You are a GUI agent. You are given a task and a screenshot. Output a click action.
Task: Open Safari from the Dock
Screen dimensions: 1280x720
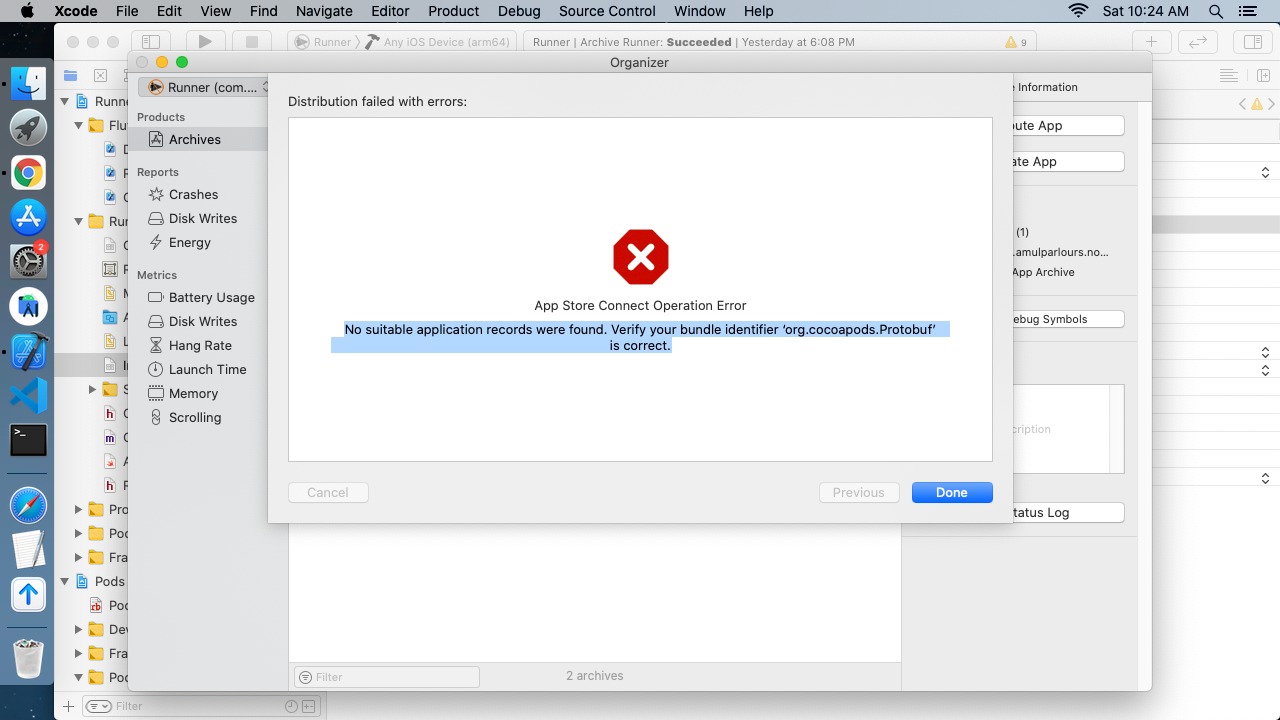click(28, 505)
